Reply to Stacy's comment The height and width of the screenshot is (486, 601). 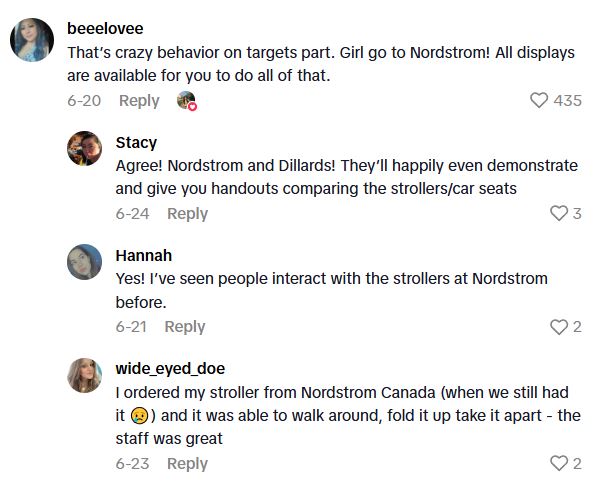click(187, 213)
